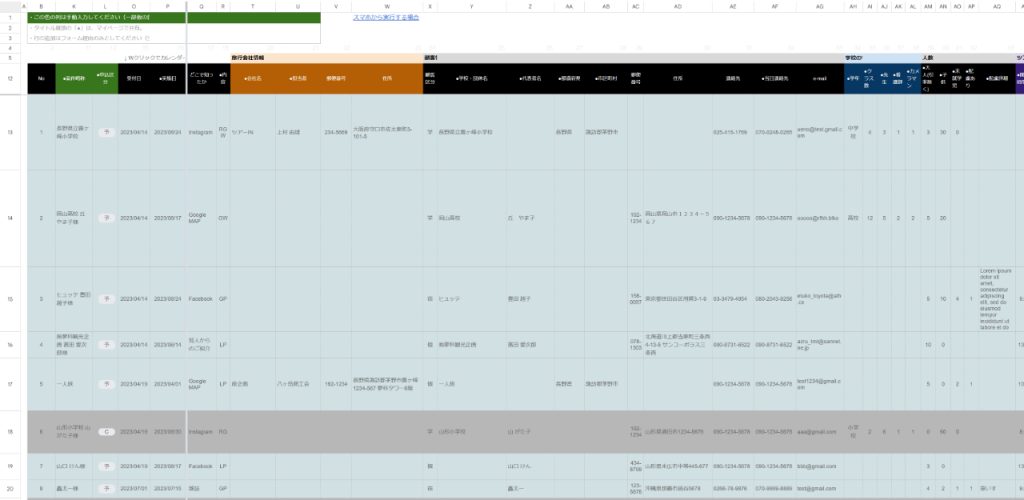Select column W header
Viewport: 1024px width, 500px height.
click(x=386, y=6)
